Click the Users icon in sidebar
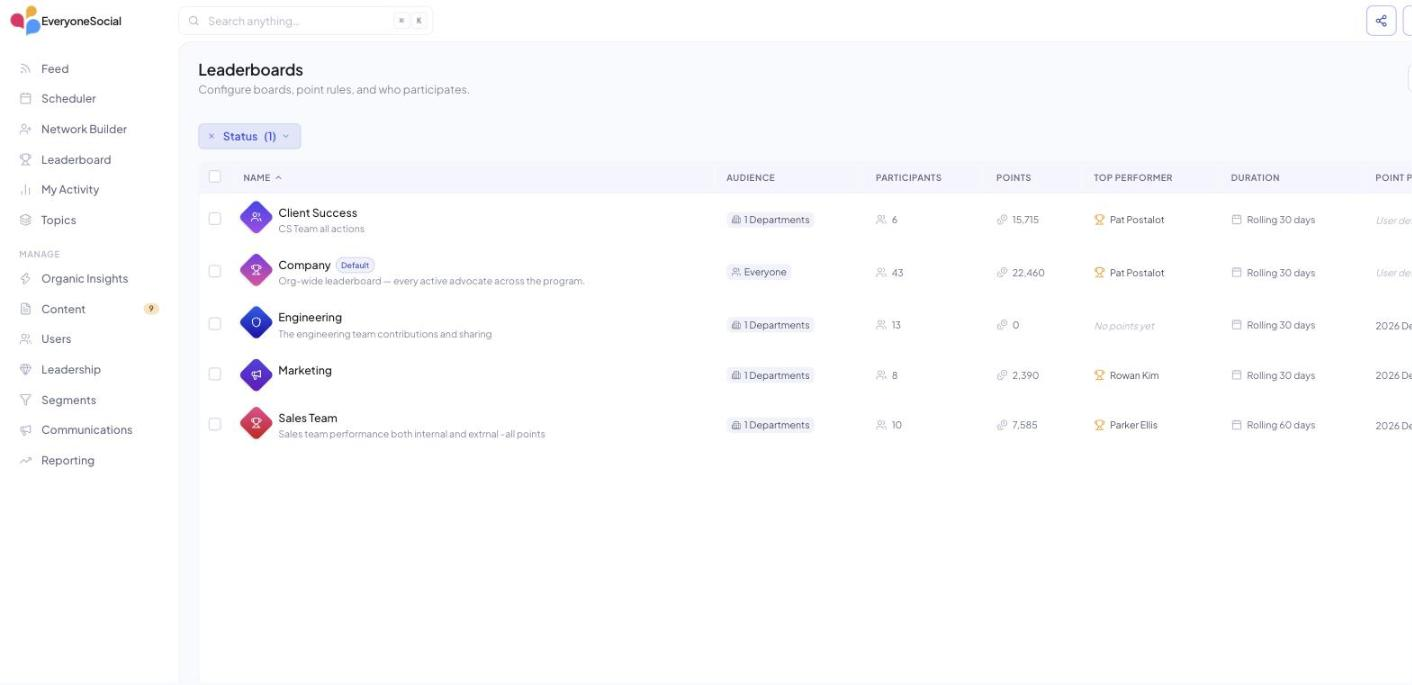This screenshot has height=685, width=1412. point(26,339)
